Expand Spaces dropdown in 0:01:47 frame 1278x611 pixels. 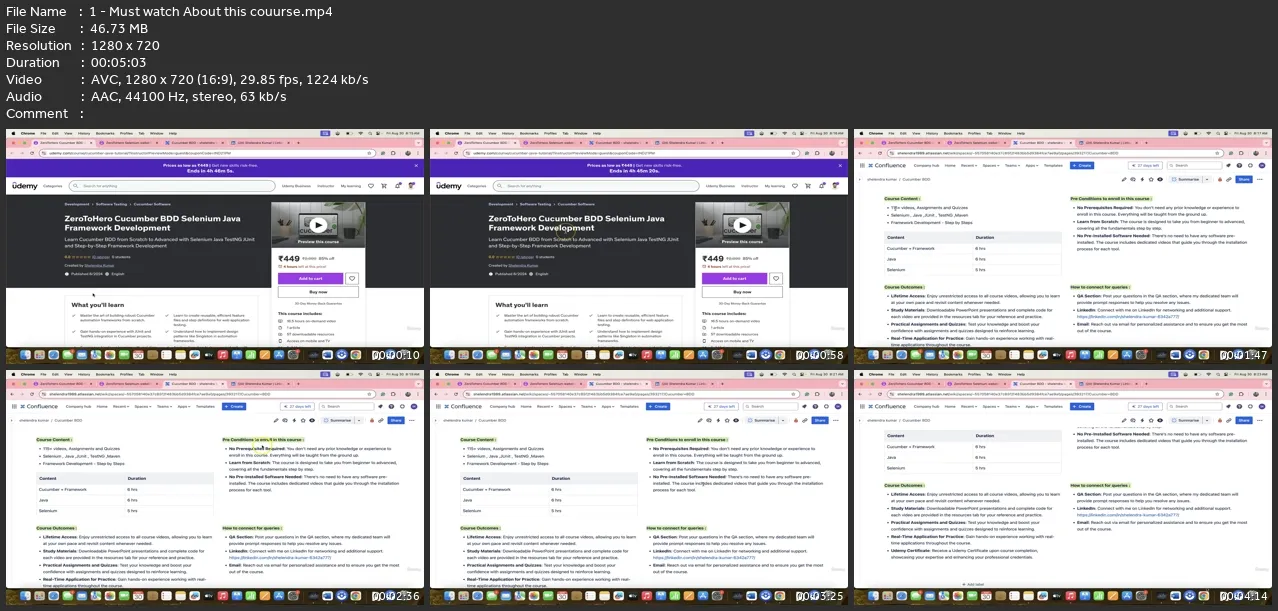(991, 165)
